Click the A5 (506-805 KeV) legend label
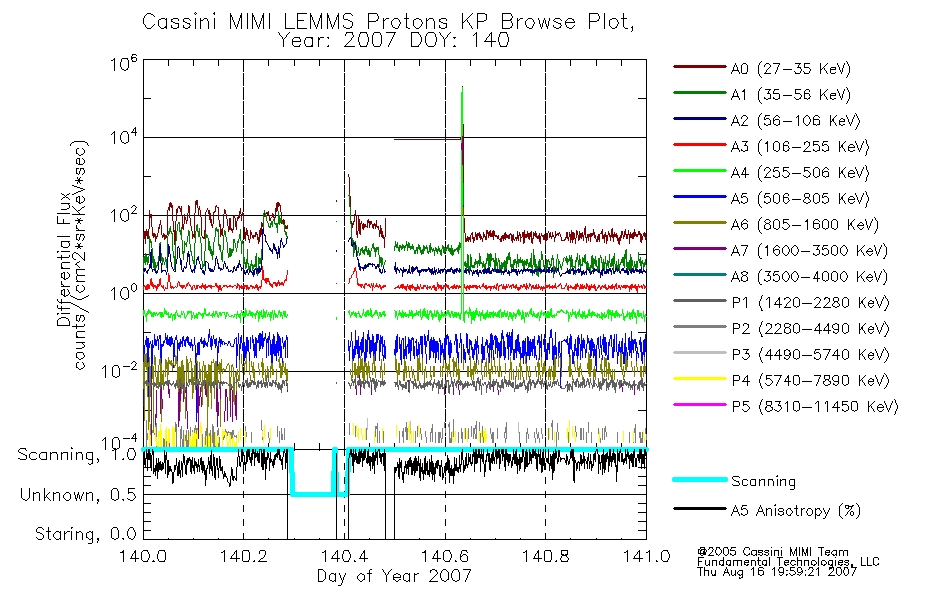Image resolution: width=950 pixels, height=600 pixels. (x=800, y=199)
